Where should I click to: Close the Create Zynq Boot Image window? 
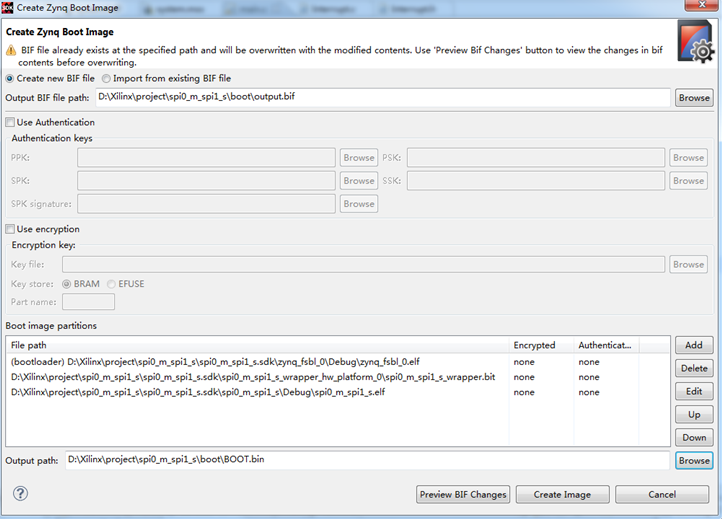(702, 5)
